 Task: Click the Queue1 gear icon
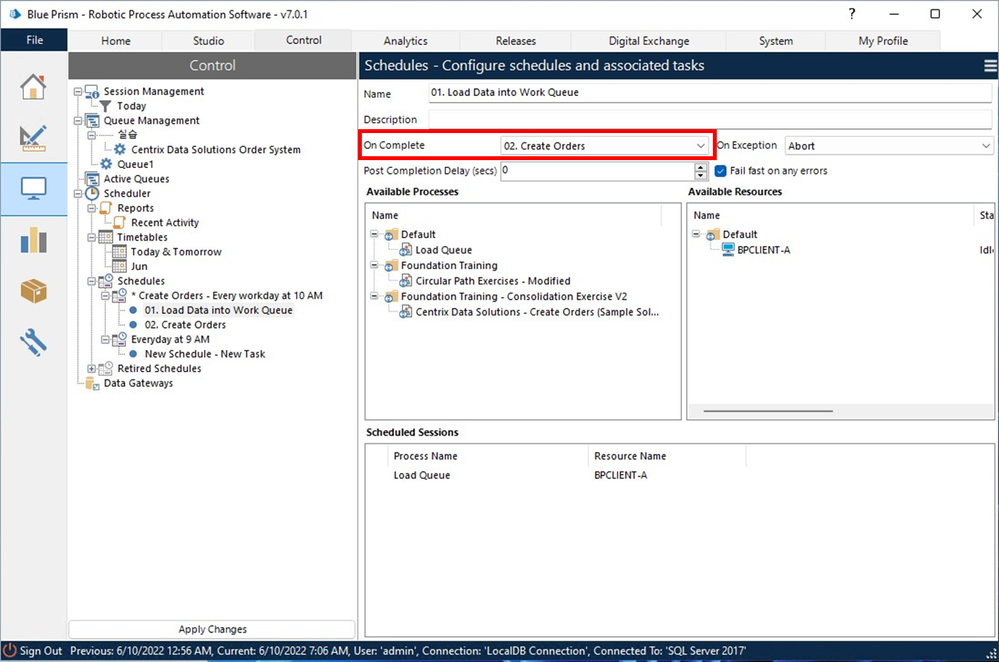pyautogui.click(x=106, y=164)
